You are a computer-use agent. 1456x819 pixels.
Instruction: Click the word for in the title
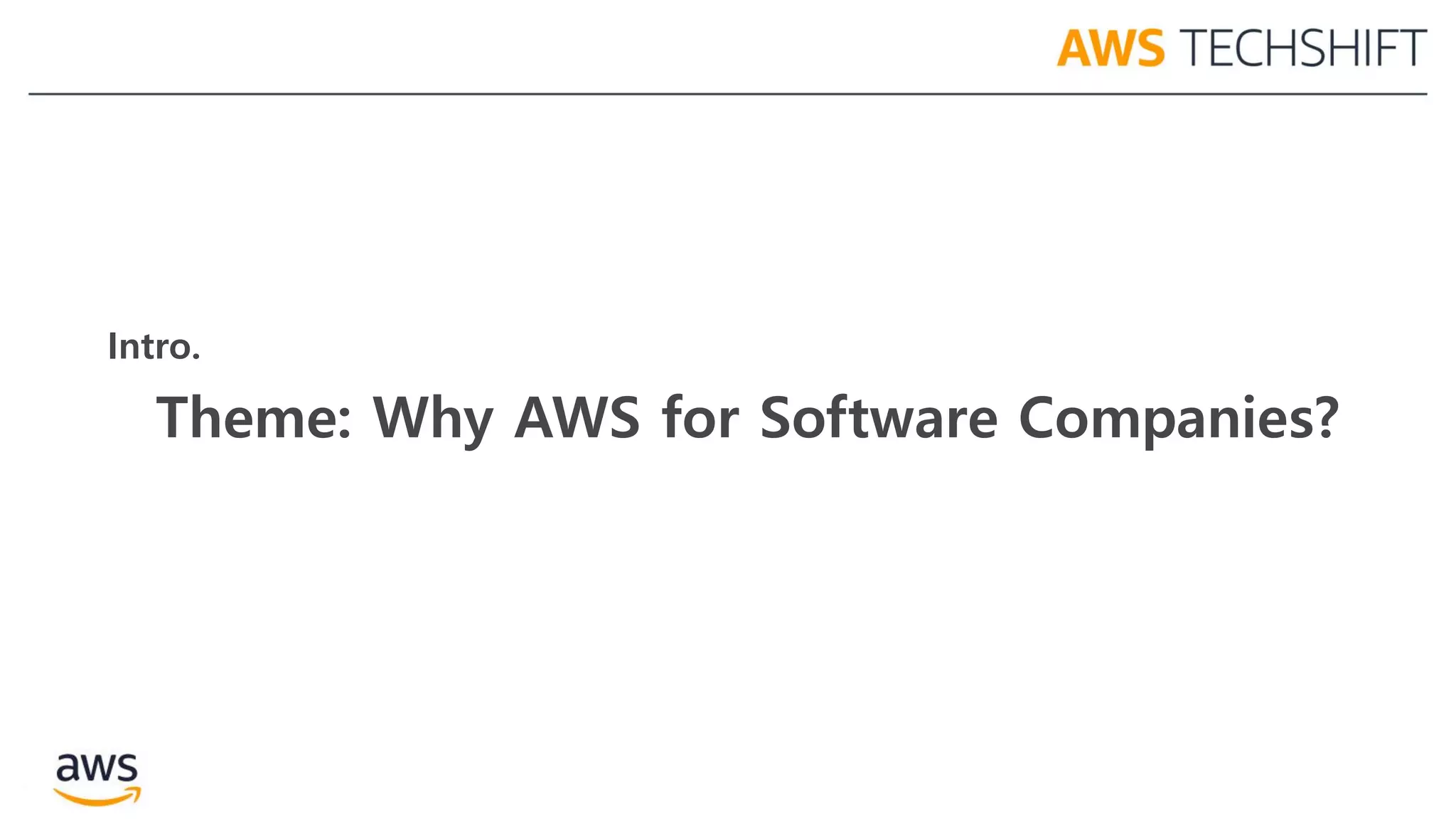[700, 417]
